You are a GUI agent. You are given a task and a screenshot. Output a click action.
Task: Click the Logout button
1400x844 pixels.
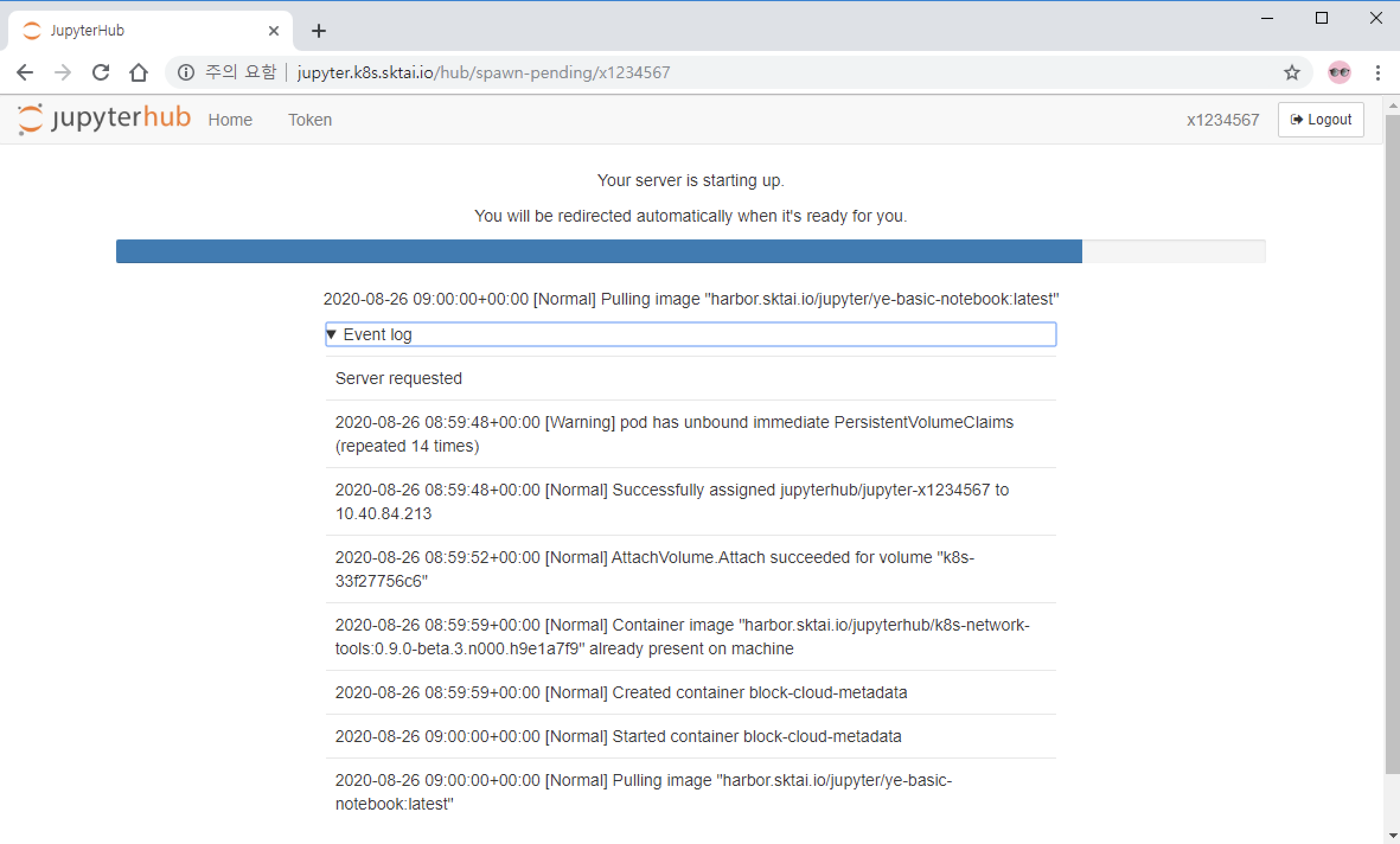(x=1321, y=120)
